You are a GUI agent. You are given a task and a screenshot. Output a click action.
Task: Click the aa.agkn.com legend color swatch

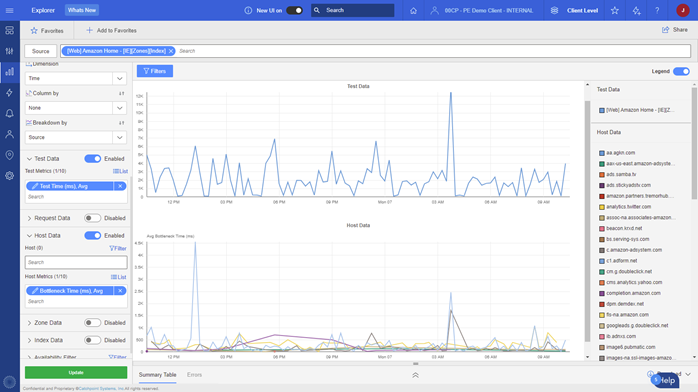coord(602,153)
